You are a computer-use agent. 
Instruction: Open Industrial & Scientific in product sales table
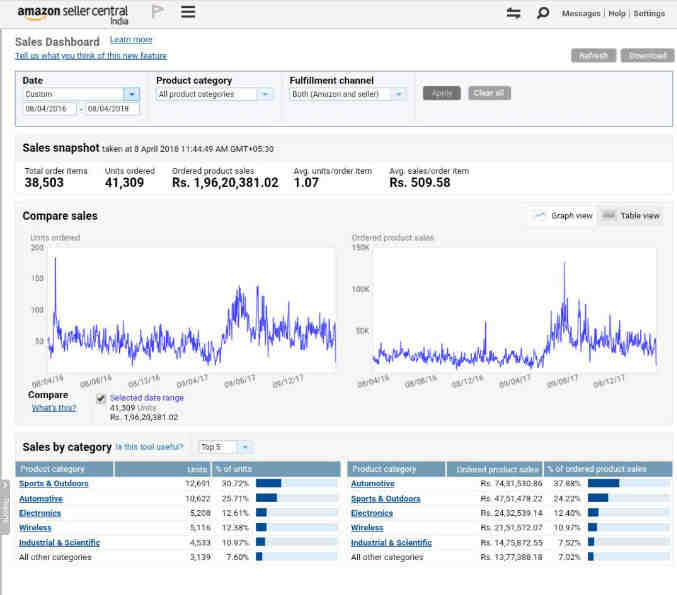pyautogui.click(x=391, y=542)
